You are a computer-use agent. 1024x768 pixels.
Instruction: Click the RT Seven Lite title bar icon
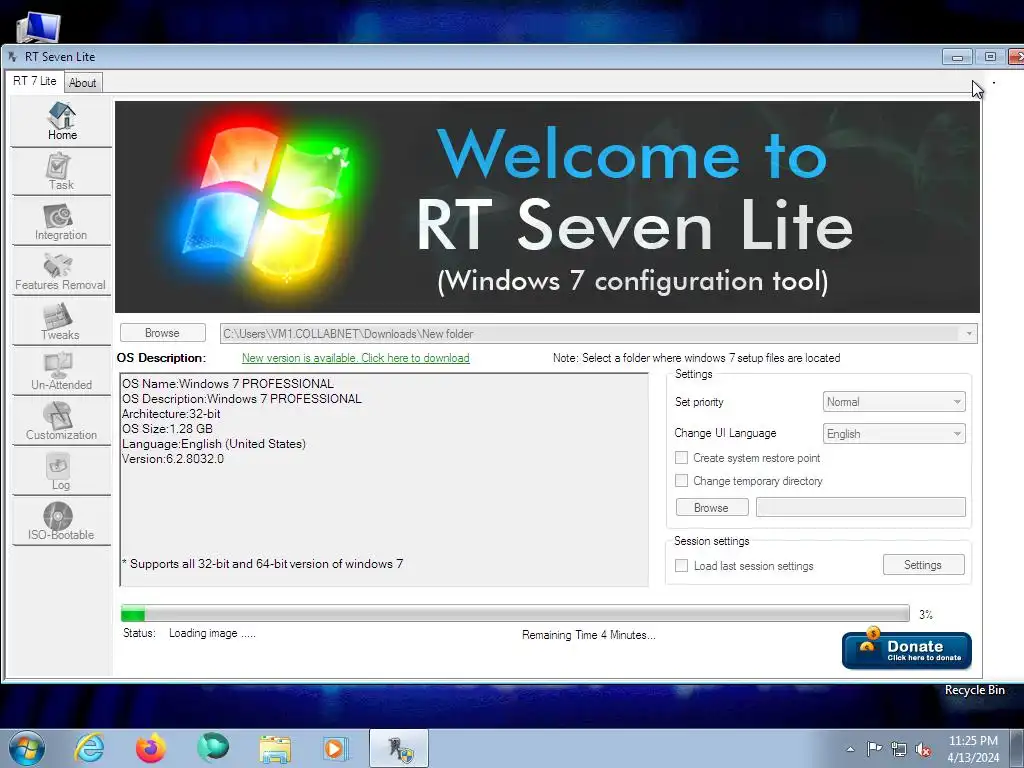click(13, 57)
